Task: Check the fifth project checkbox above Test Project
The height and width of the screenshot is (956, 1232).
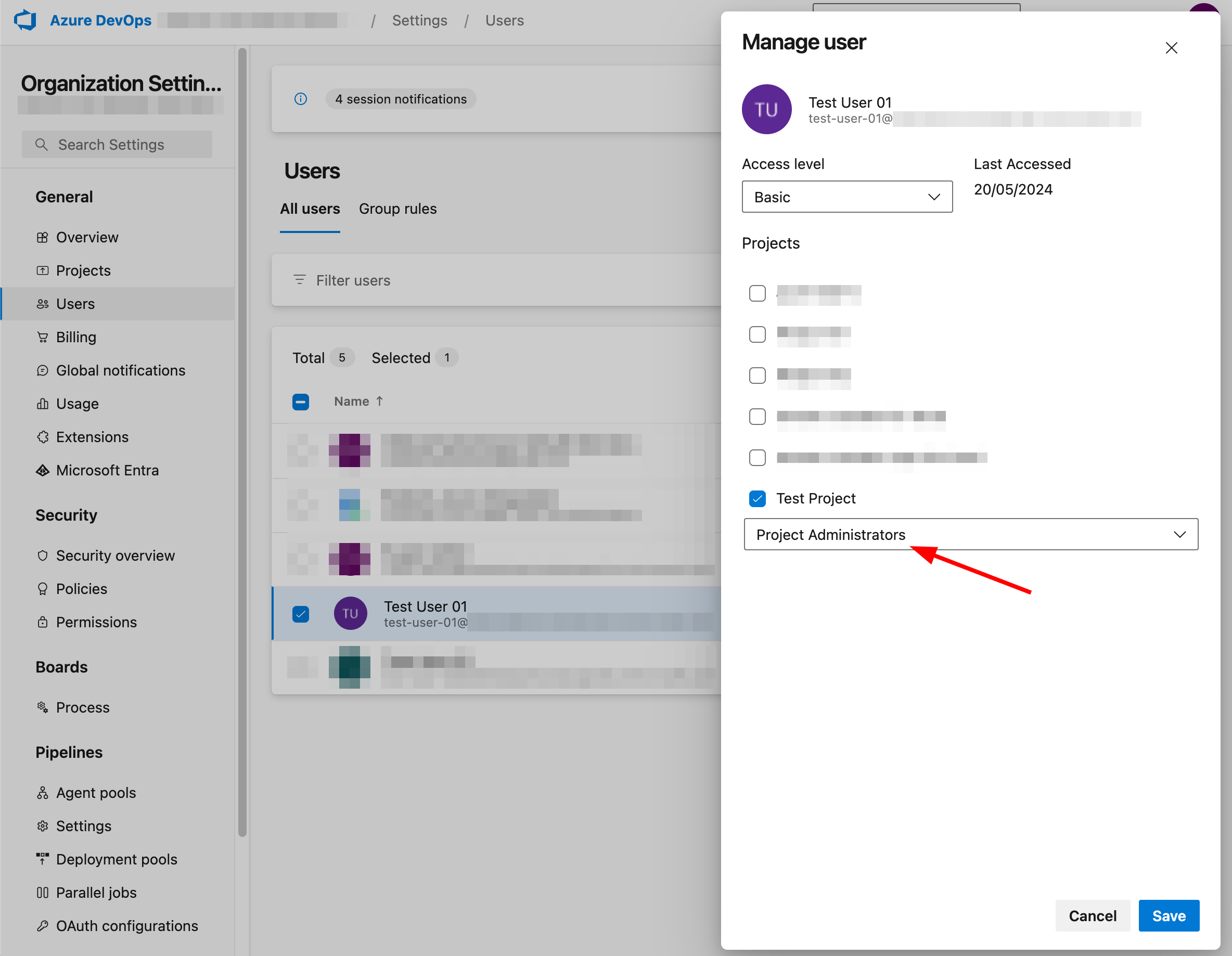Action: (x=758, y=457)
